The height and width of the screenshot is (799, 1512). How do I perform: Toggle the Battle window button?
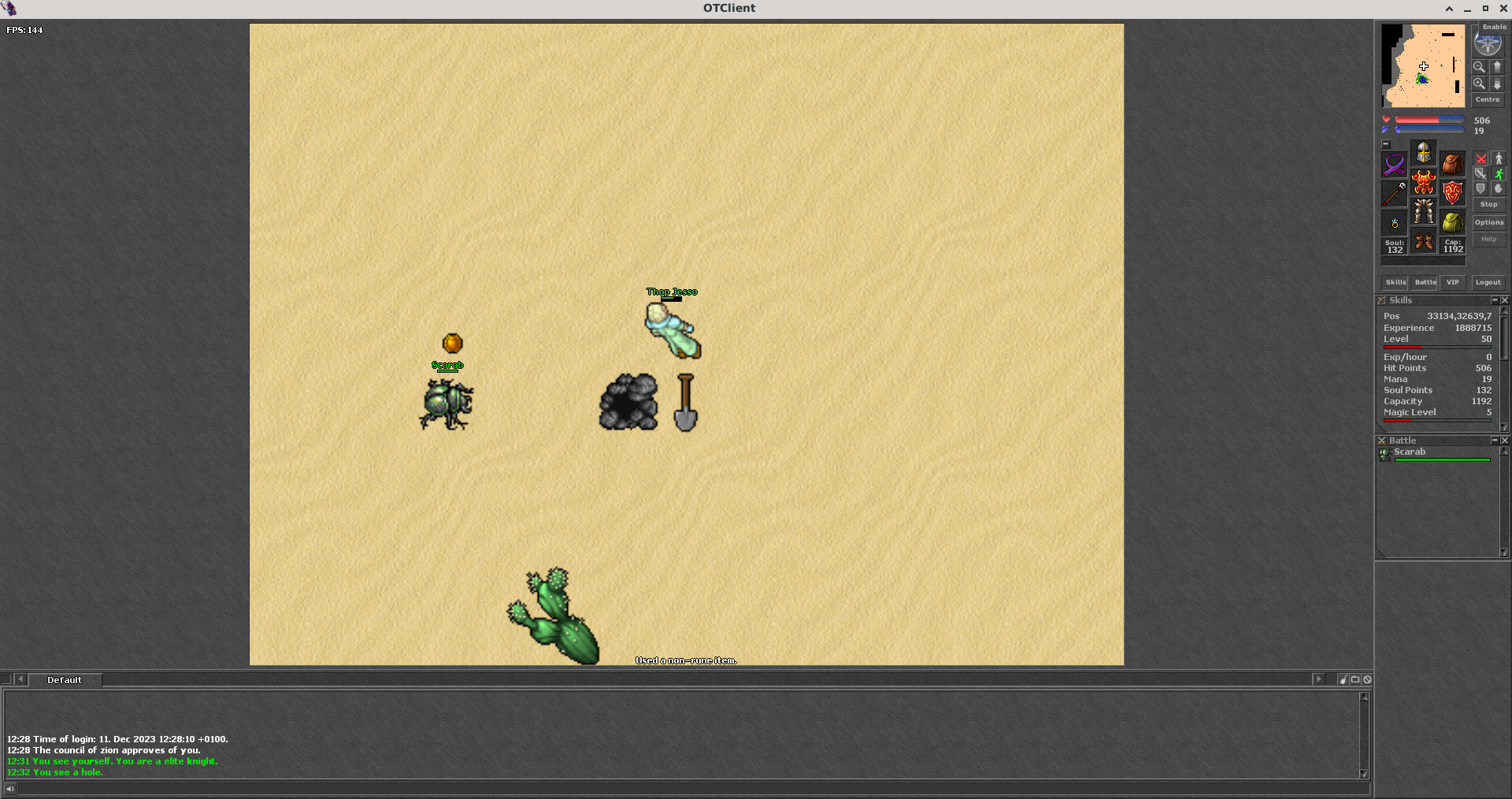(x=1425, y=282)
